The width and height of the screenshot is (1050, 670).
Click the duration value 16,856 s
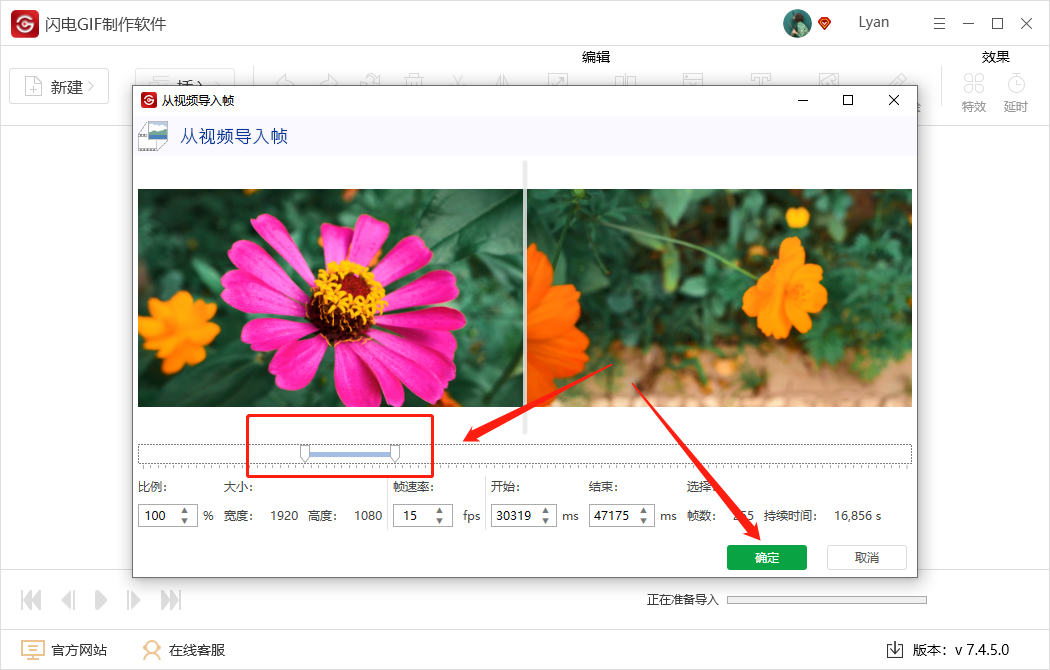pyautogui.click(x=858, y=515)
